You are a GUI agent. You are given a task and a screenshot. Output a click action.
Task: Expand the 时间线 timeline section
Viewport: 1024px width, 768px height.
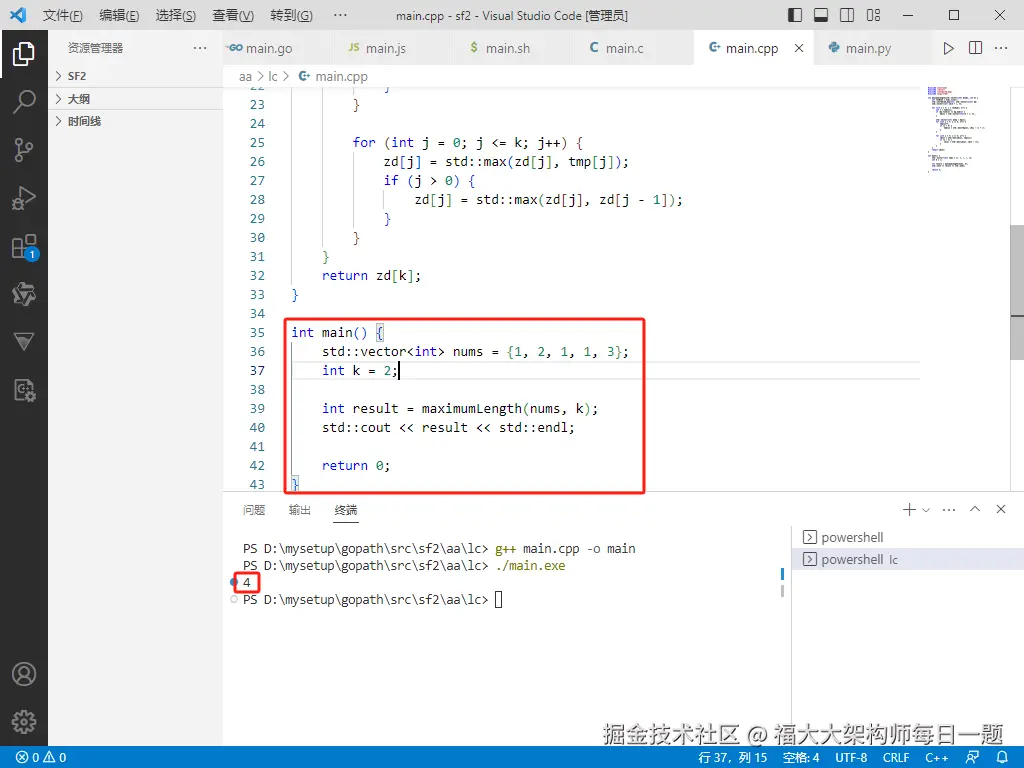pos(135,121)
